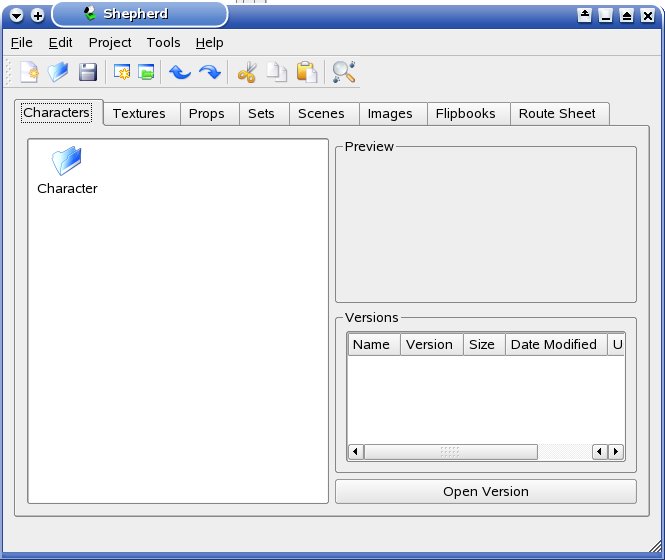
Task: Open the Project menu
Action: tap(110, 42)
